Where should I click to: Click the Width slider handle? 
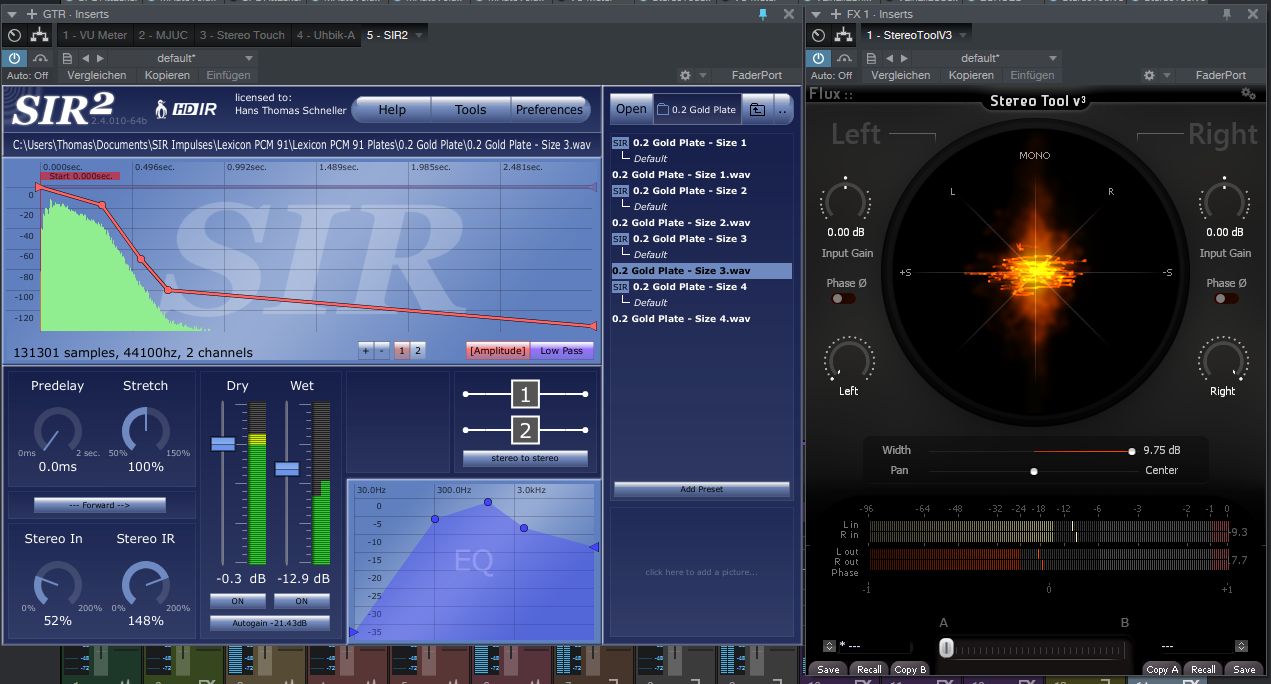(x=1131, y=451)
